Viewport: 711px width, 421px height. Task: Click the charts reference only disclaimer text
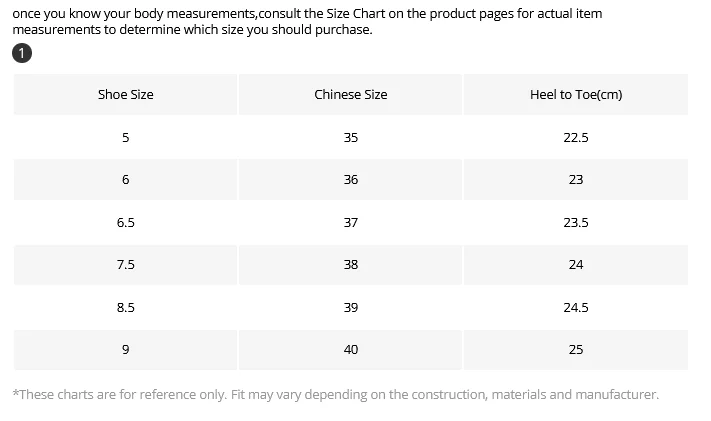click(336, 395)
